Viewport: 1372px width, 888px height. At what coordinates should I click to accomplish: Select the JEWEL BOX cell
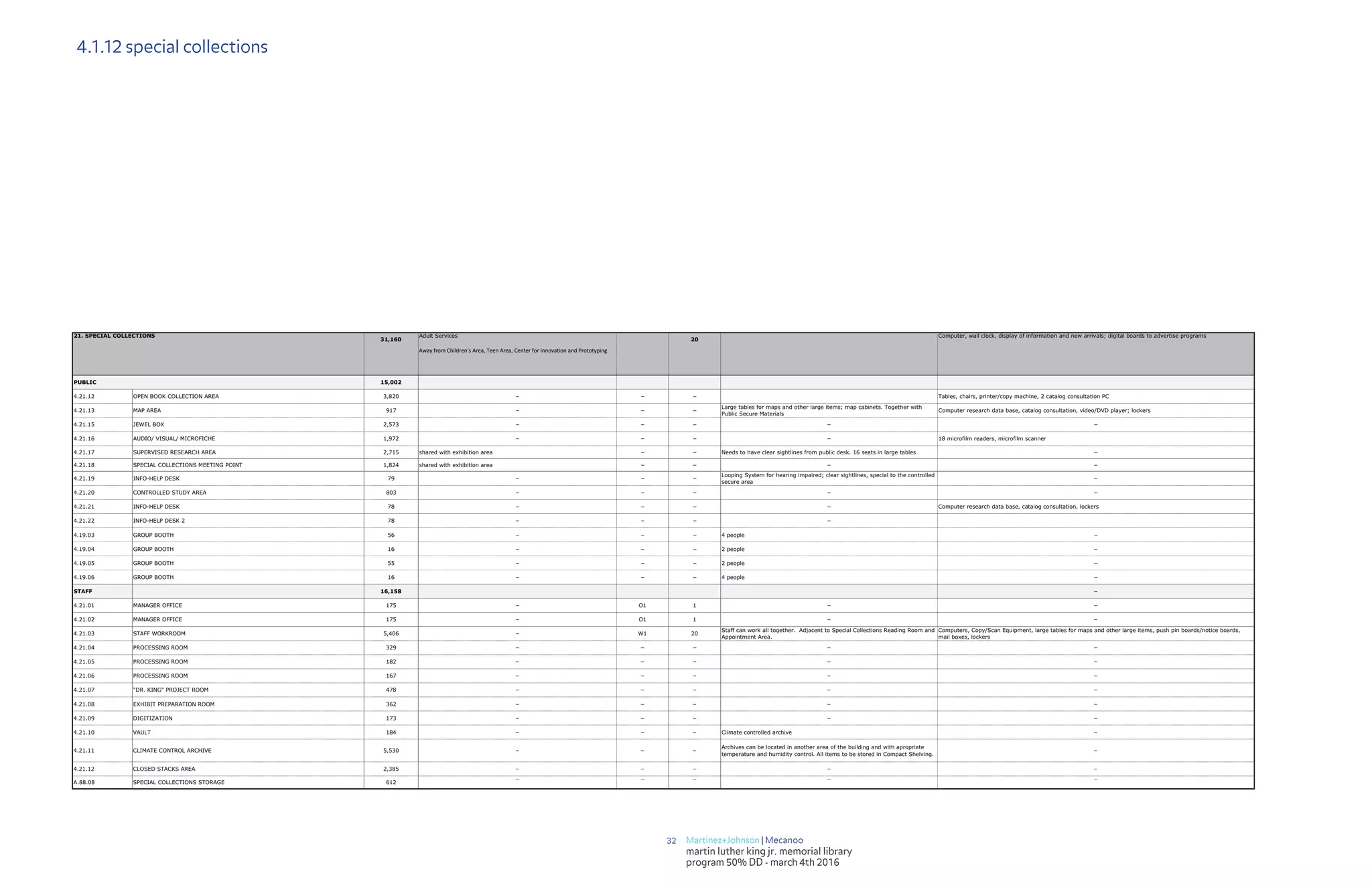pyautogui.click(x=148, y=424)
